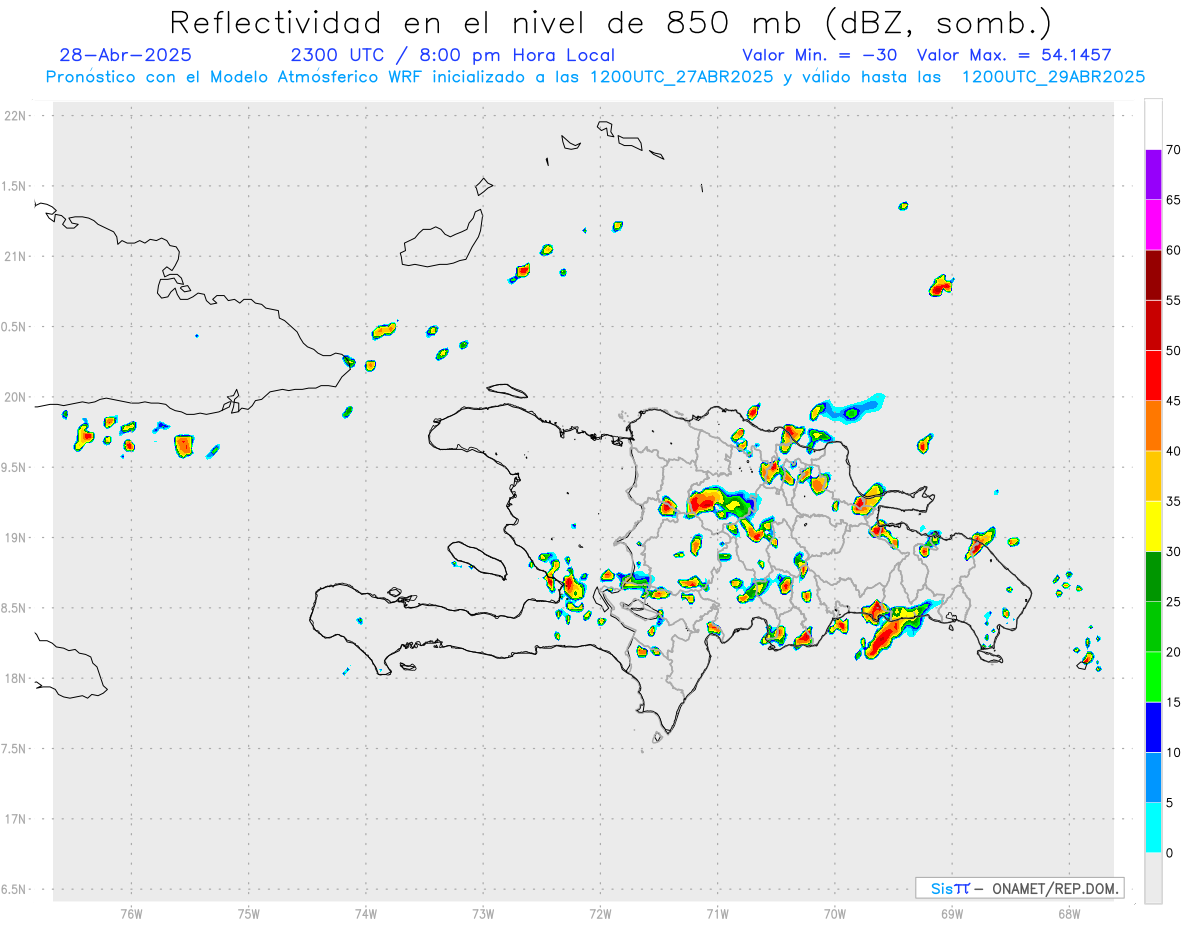Click the magenta 60-65 dBZ color band

coord(1153,225)
